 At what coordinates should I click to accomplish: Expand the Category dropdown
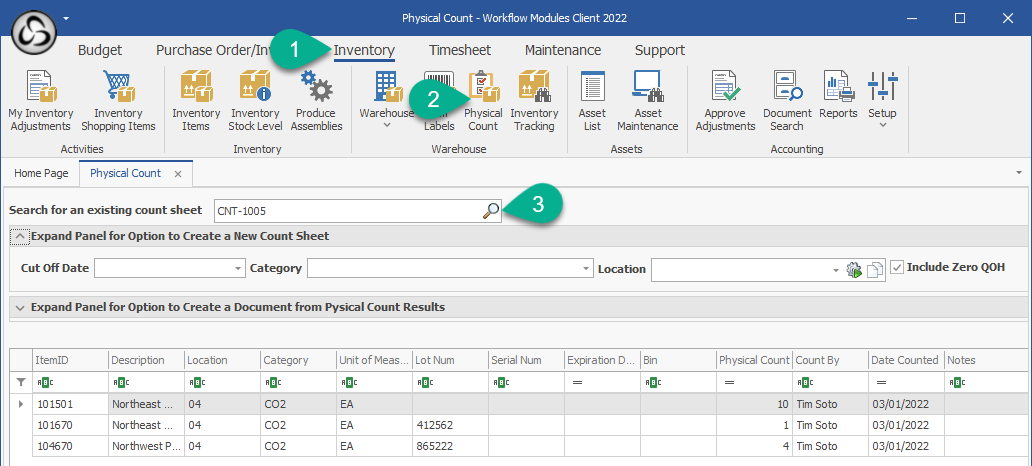click(586, 269)
